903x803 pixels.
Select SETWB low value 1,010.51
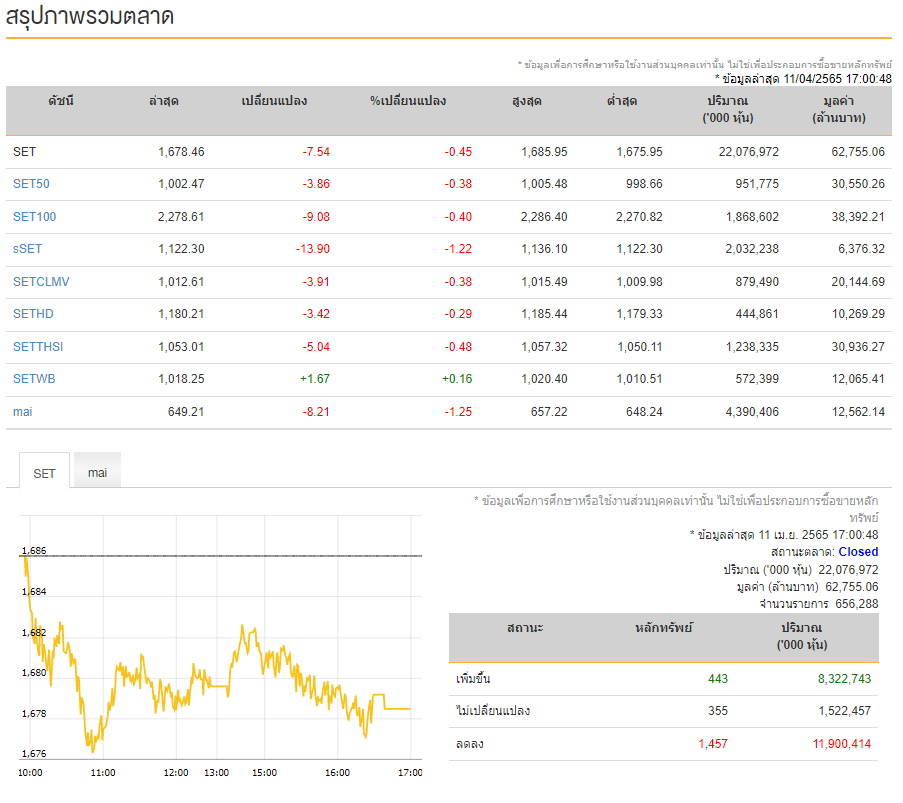click(639, 379)
